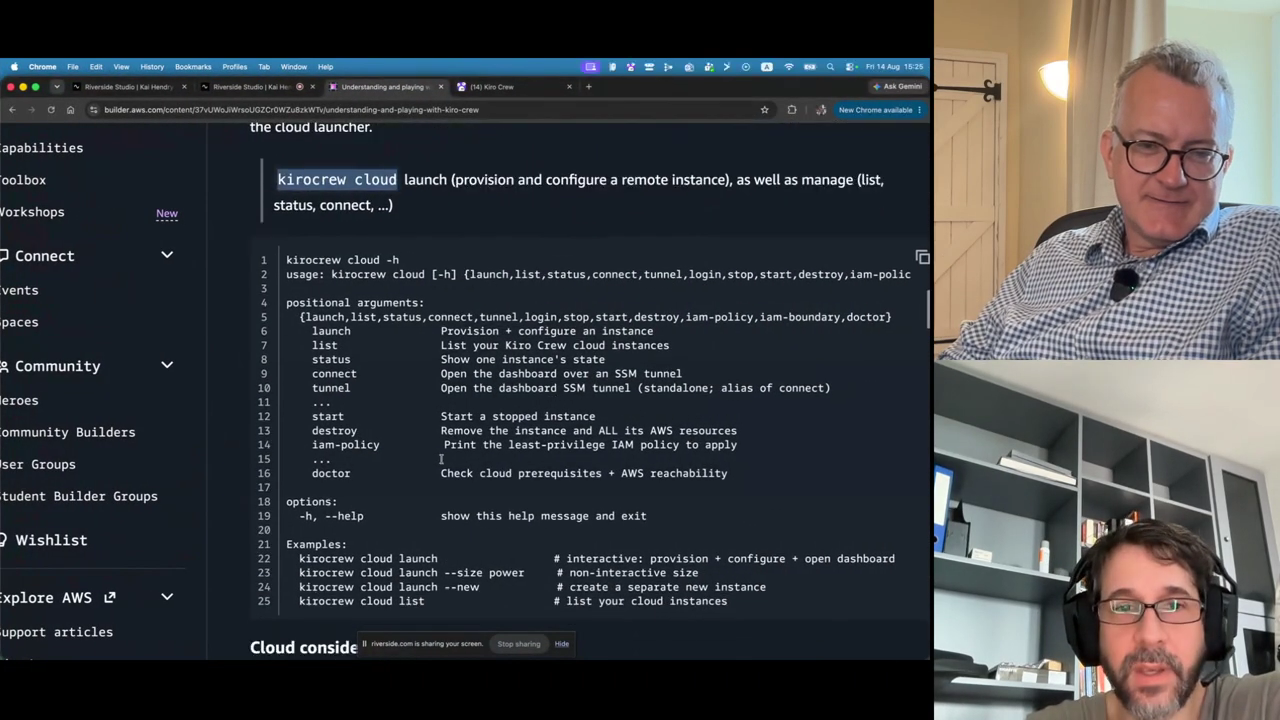Close the Understanding and playing tab
1280x720 pixels.
pos(440,87)
